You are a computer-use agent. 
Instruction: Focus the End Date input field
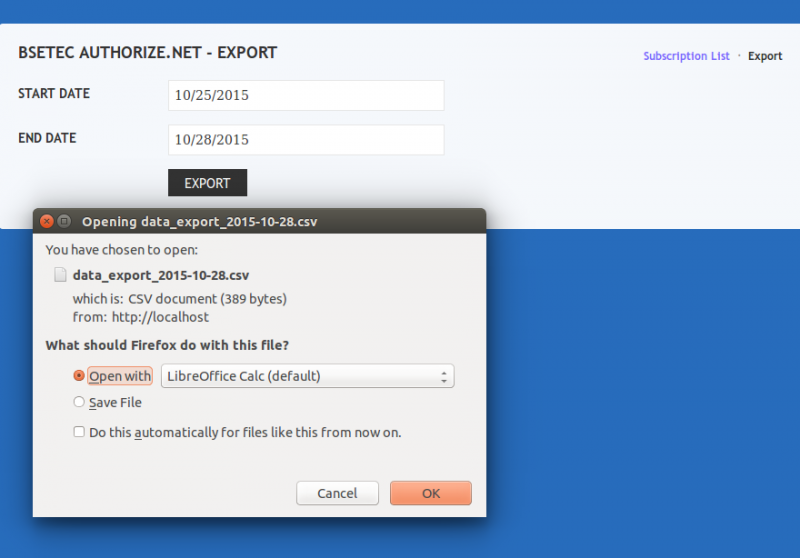click(306, 140)
